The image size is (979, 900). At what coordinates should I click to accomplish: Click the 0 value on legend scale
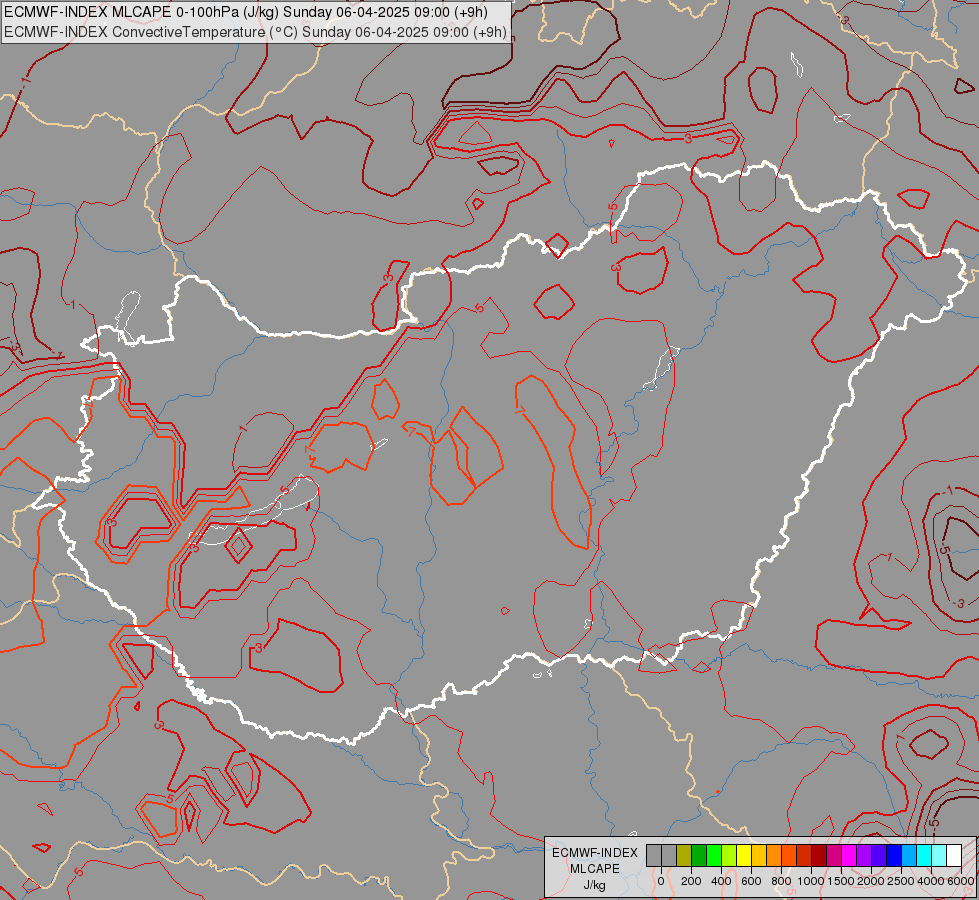(661, 881)
